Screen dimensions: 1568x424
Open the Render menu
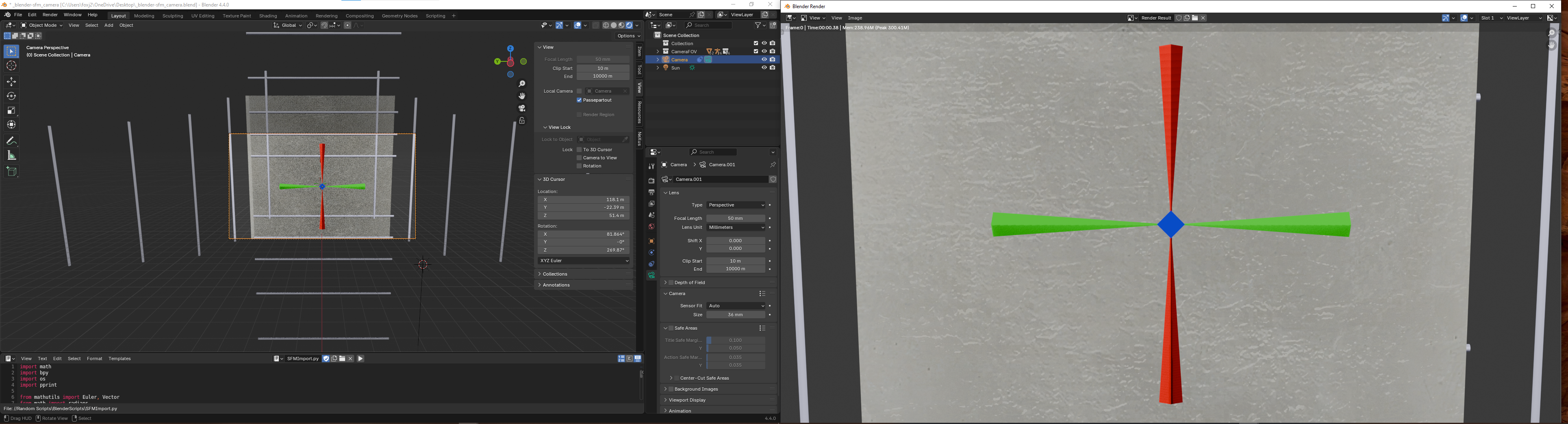pos(50,15)
